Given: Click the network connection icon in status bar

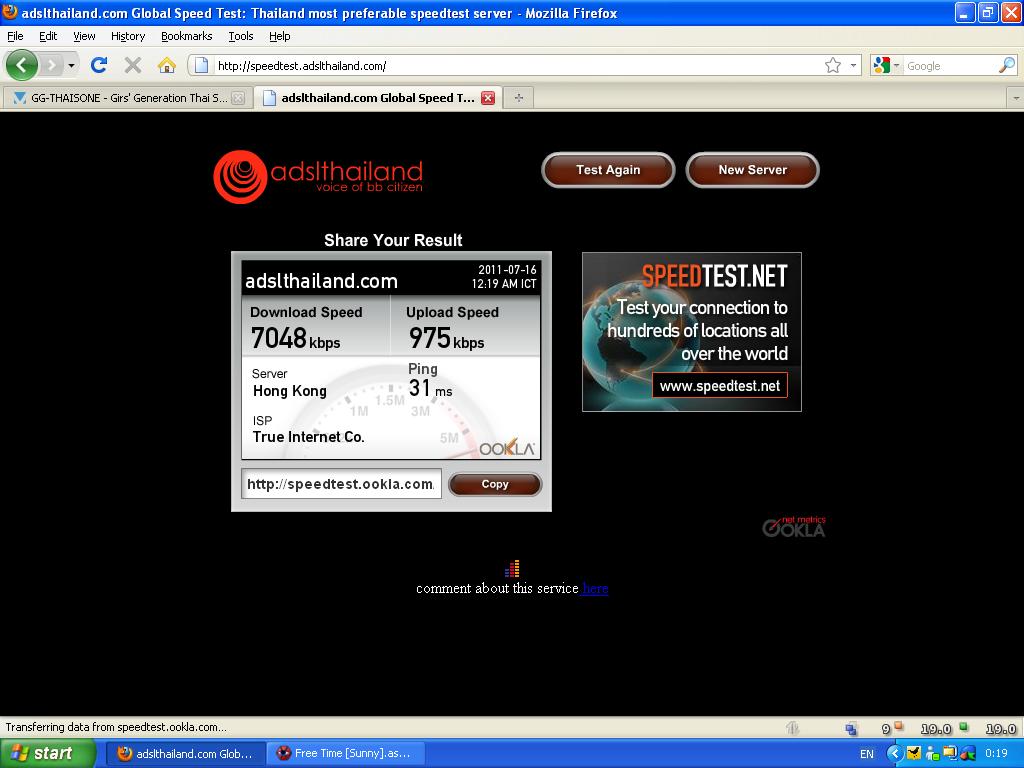Looking at the screenshot, I should pos(851,728).
